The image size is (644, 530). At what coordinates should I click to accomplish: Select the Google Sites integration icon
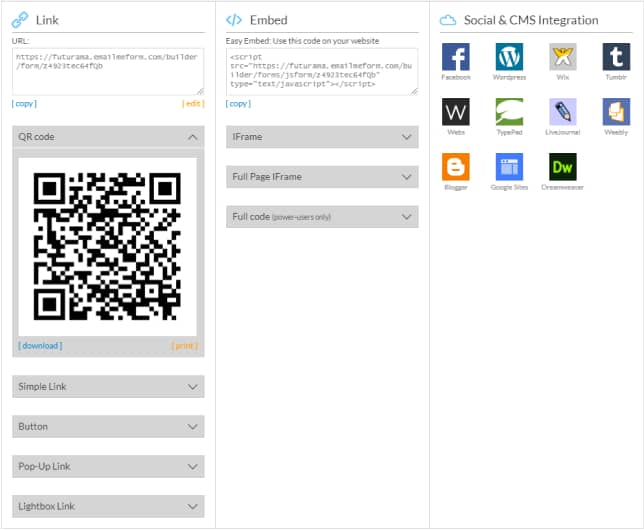pos(509,167)
